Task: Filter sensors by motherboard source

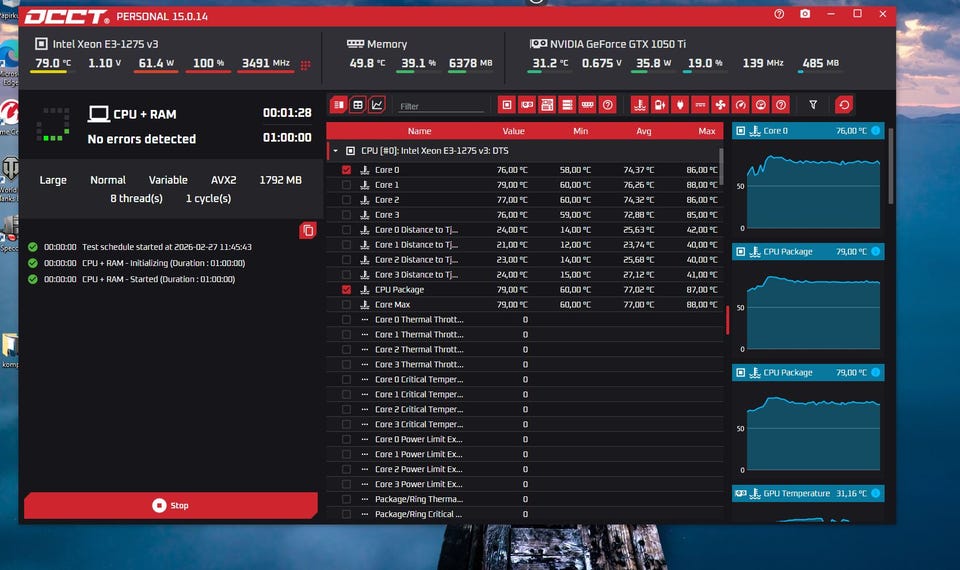Action: tap(547, 105)
